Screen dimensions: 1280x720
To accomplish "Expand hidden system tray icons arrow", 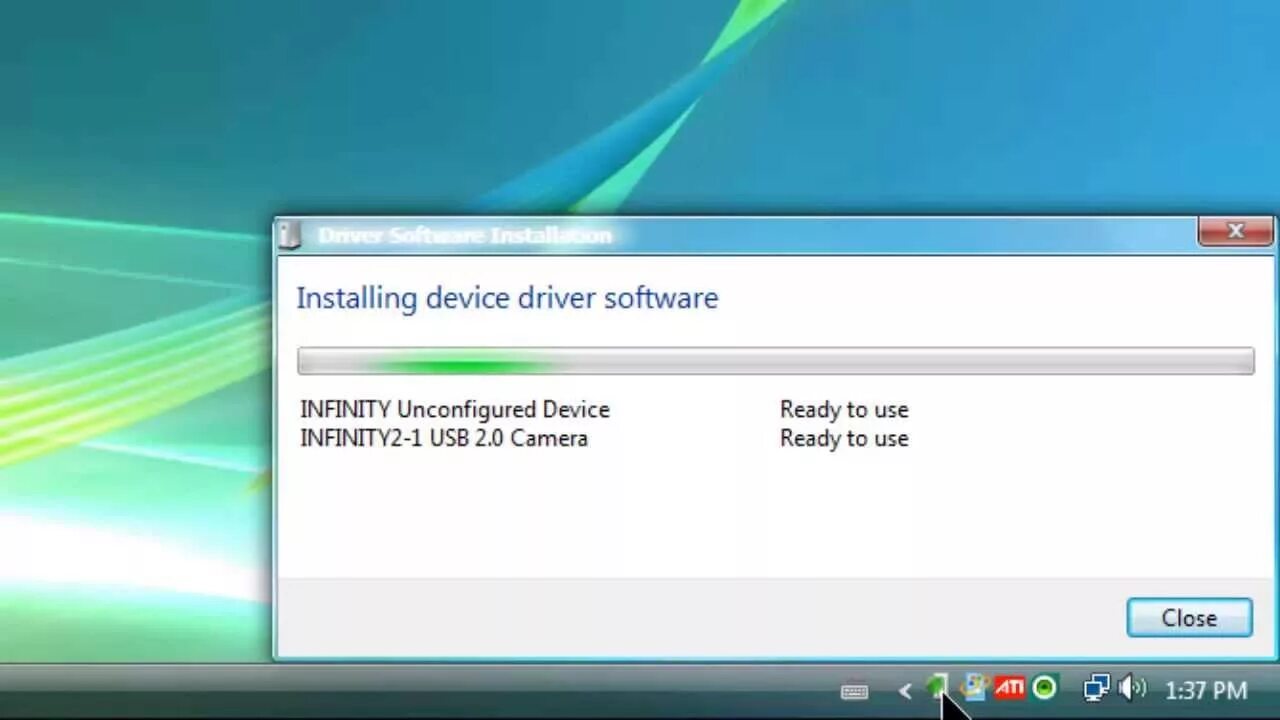I will point(905,691).
